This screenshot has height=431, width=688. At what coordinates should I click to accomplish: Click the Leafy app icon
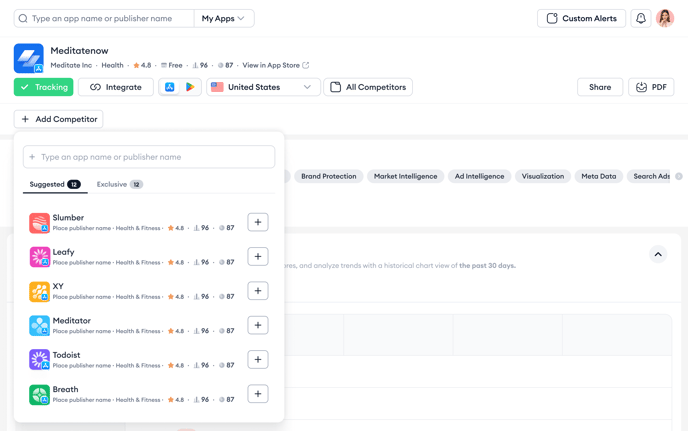point(39,257)
